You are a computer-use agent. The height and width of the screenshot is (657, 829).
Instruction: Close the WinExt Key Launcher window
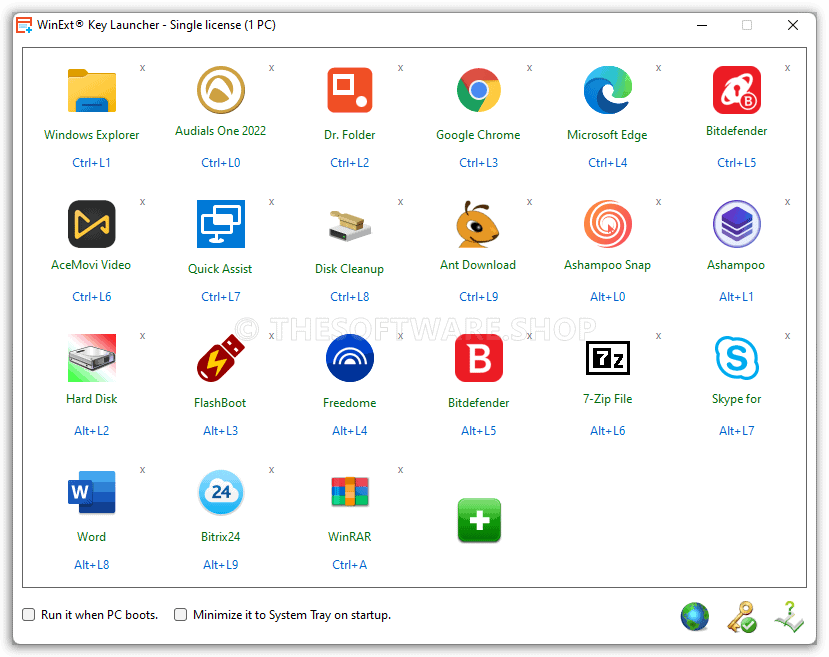pos(793,25)
